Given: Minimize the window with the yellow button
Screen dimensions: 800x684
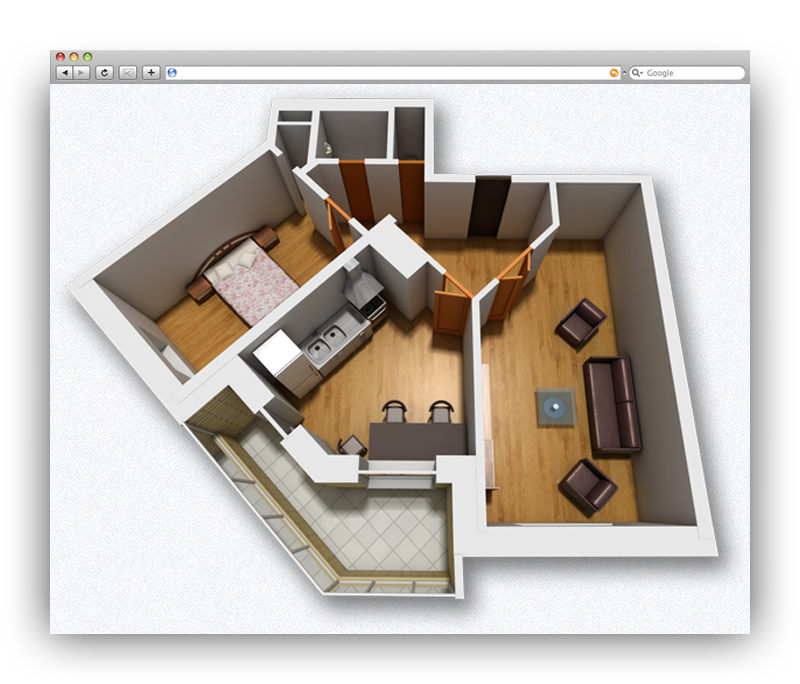Looking at the screenshot, I should click(74, 57).
